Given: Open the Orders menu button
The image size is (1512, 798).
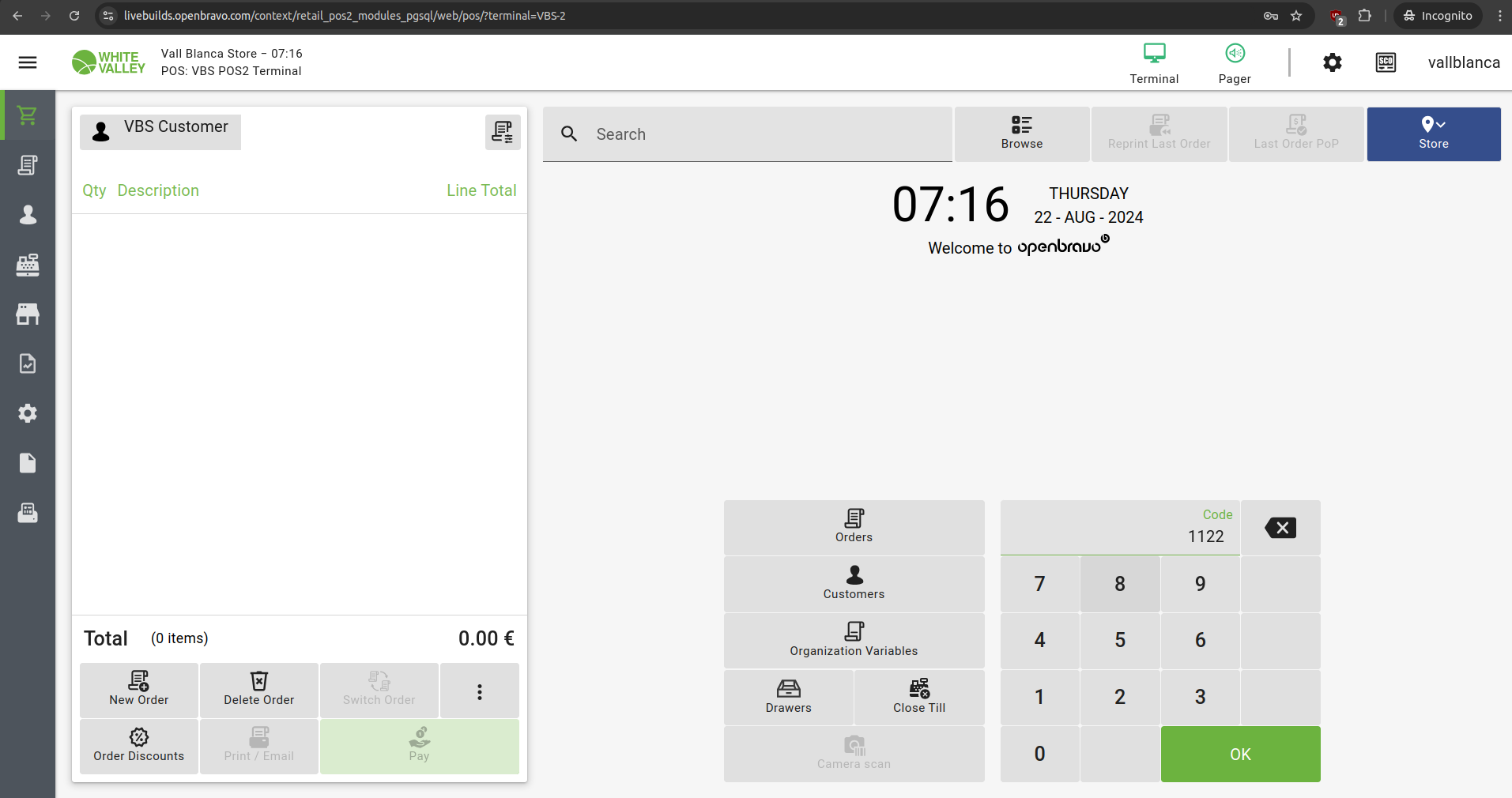Looking at the screenshot, I should (854, 527).
